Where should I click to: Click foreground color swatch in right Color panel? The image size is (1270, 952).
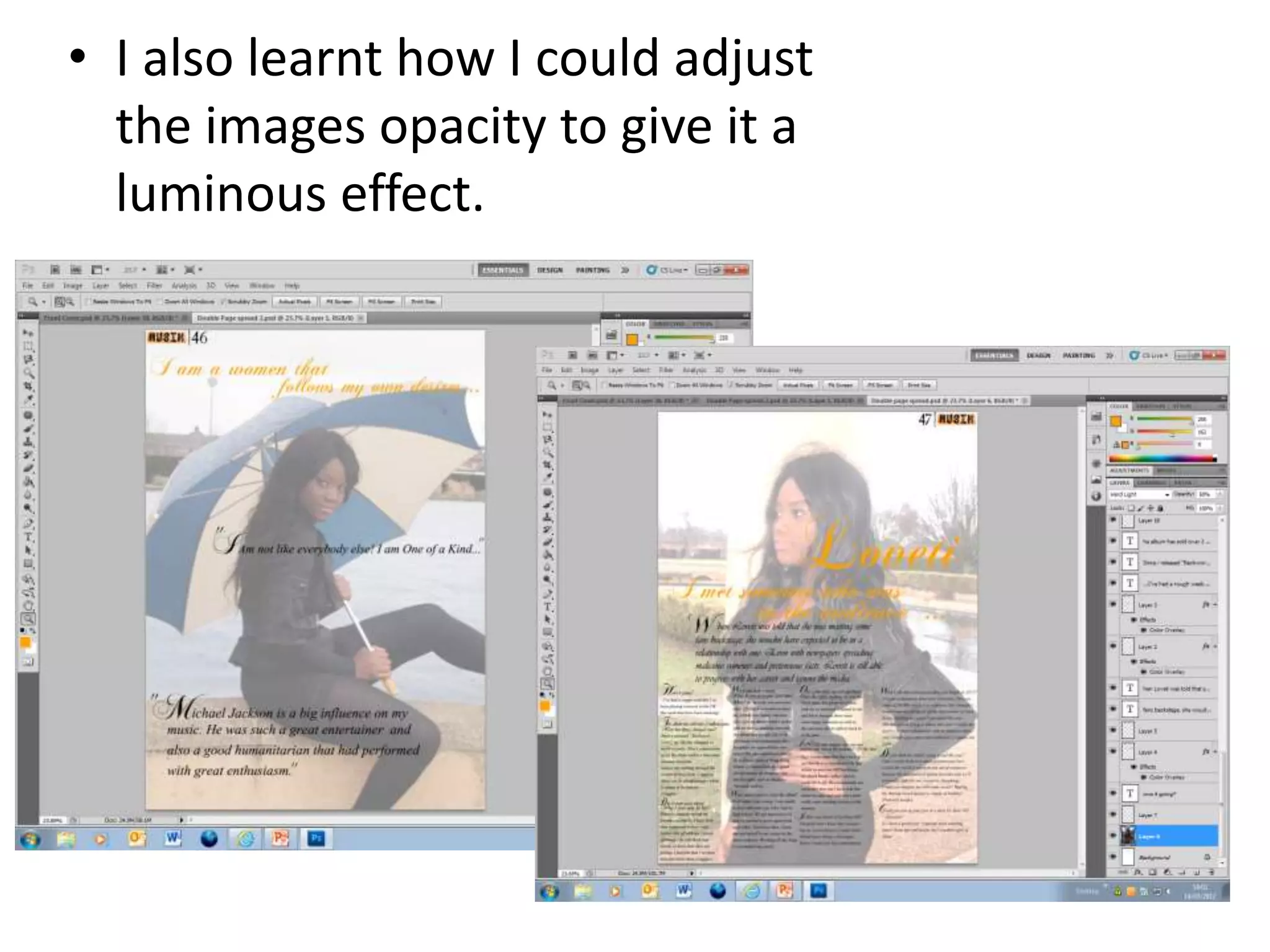1115,421
